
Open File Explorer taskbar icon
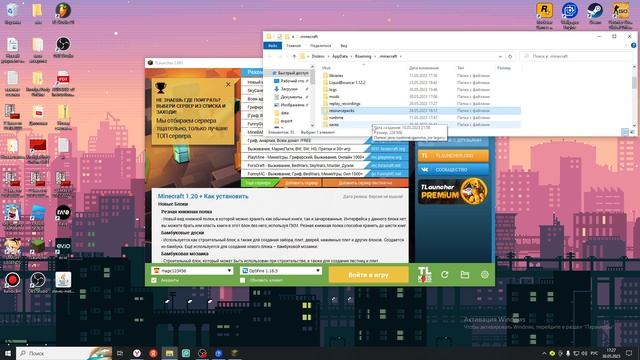[169, 353]
